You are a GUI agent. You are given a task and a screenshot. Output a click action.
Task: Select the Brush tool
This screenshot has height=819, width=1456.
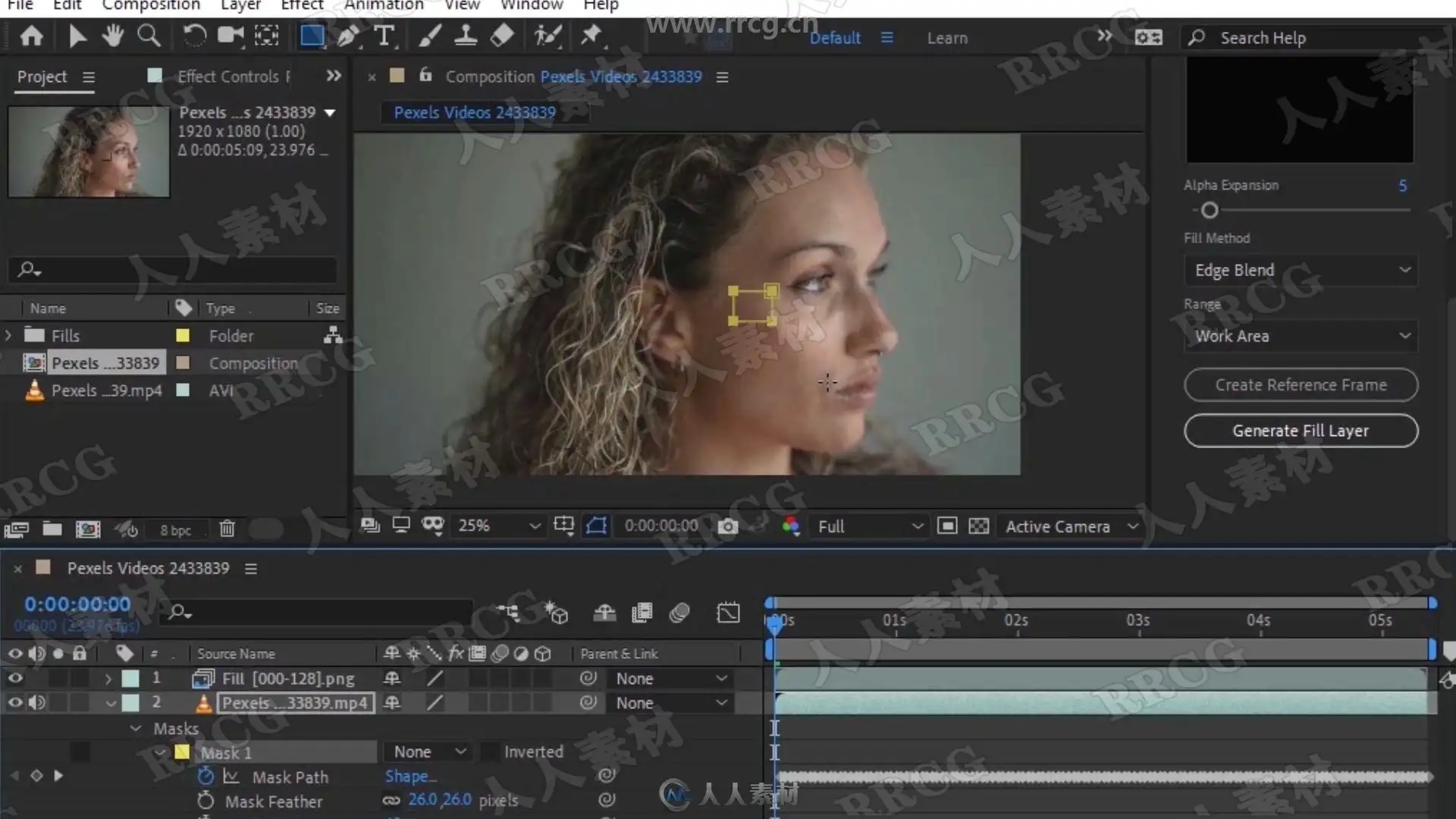pos(430,36)
